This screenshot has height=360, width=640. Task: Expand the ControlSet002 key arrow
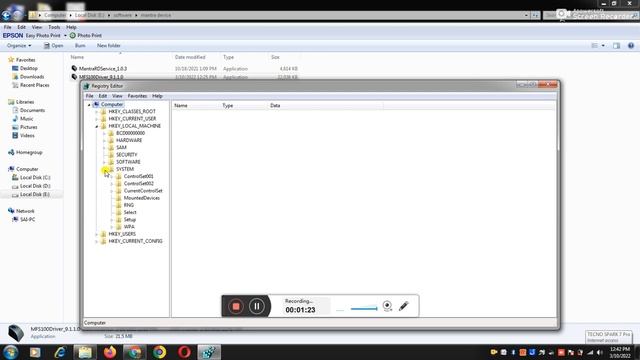point(112,184)
